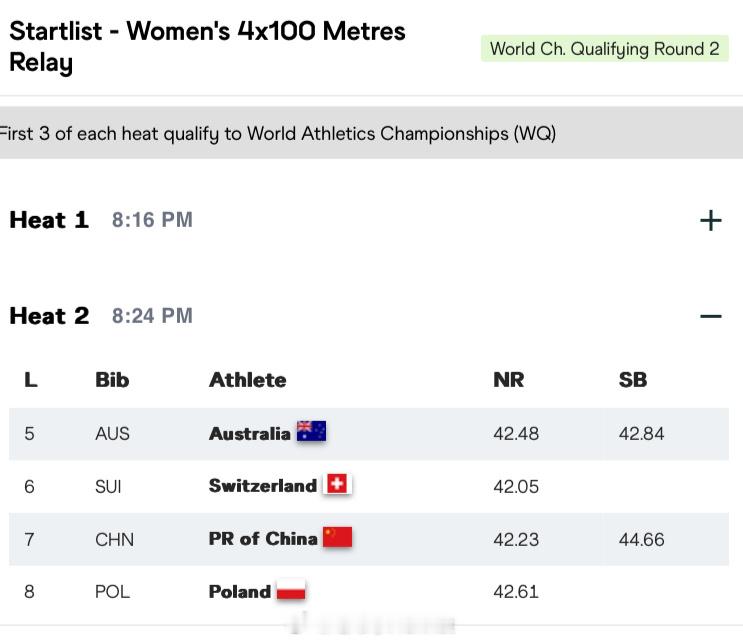Click the Athlete column header

(x=247, y=380)
